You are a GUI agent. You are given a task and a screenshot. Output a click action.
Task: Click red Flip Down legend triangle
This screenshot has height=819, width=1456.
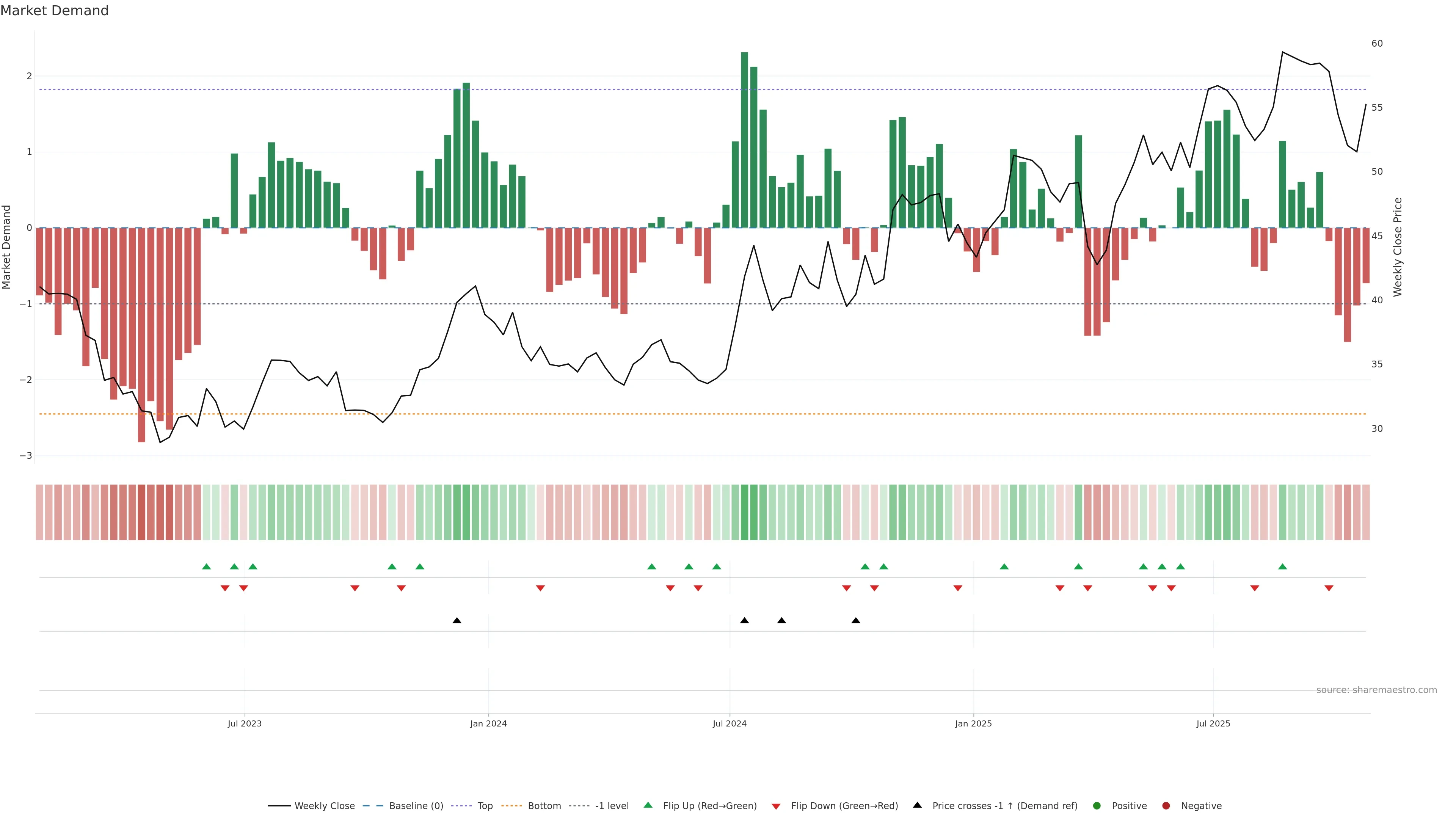coord(776,806)
